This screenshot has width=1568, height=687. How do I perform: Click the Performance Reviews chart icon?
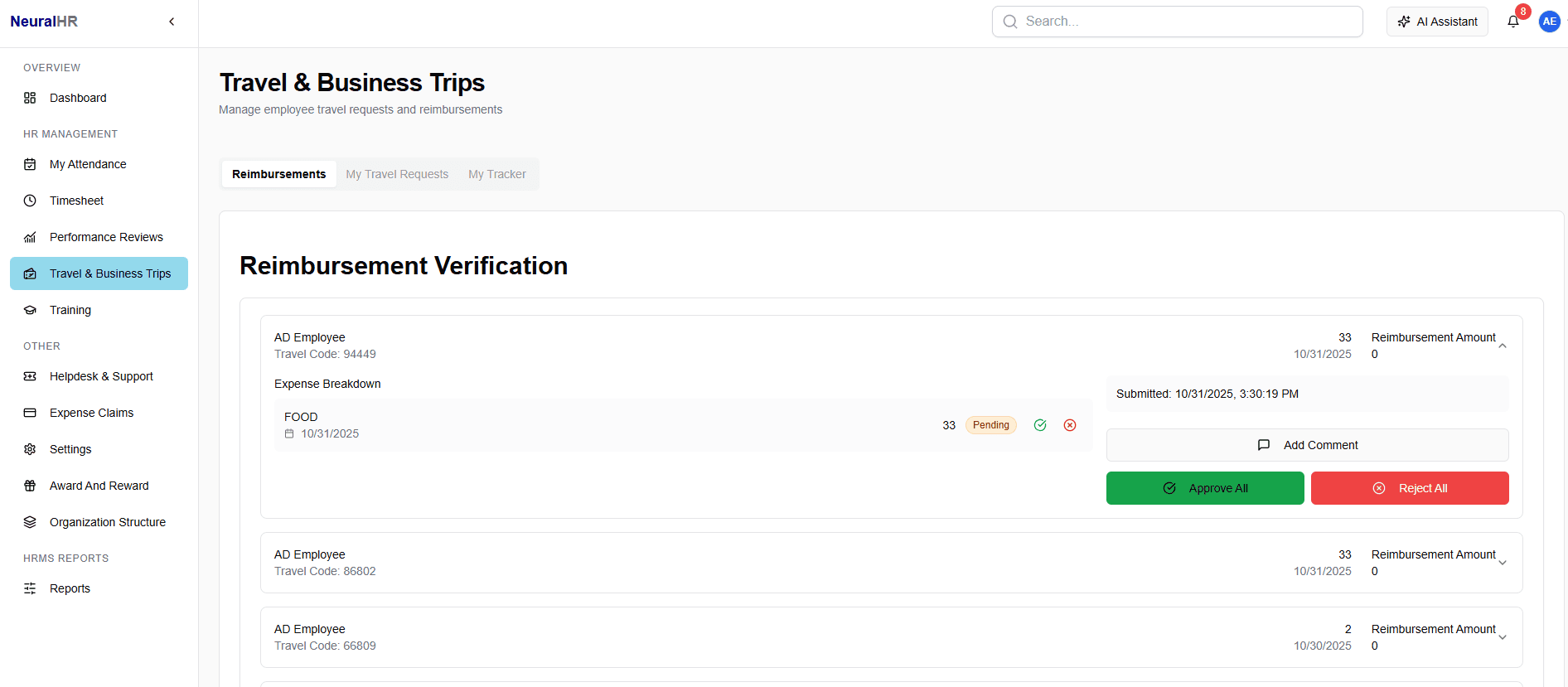point(30,237)
